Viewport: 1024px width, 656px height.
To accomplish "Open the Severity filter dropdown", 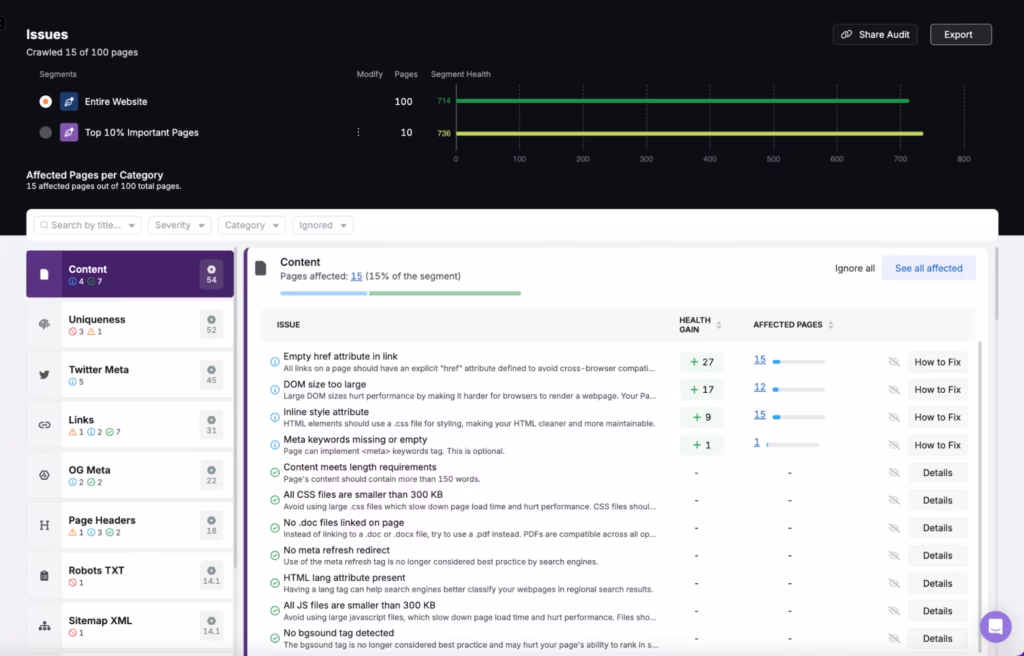I will tap(180, 225).
